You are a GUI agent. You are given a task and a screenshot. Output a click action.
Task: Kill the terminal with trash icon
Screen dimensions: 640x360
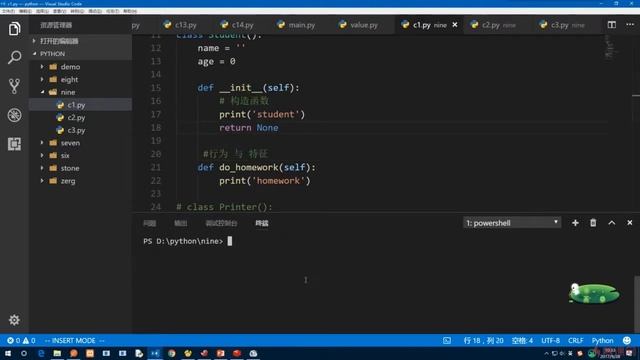coord(593,223)
